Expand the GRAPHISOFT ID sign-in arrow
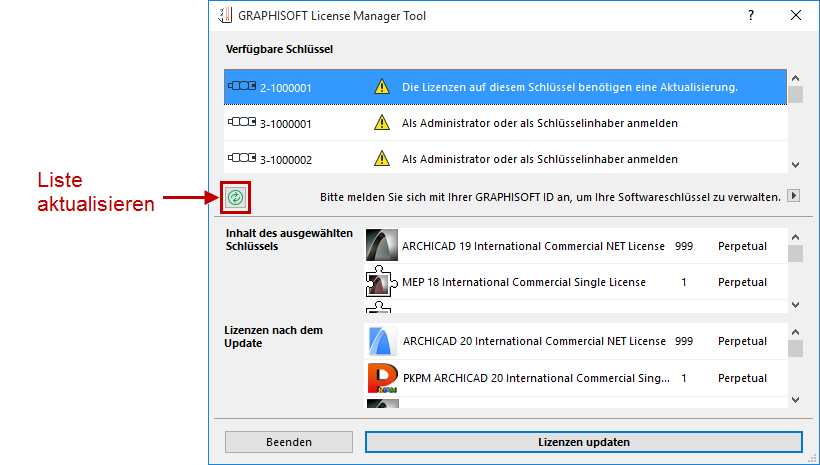Image resolution: width=820 pixels, height=465 pixels. coord(795,197)
